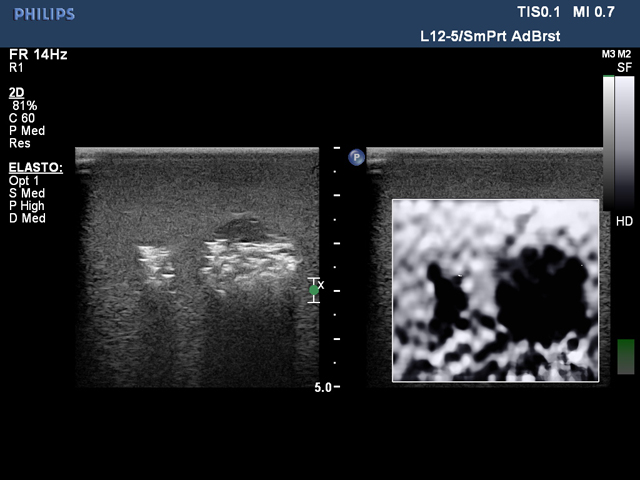Click the L12-5/SmPrt AdBrst transducer preset
Screen dimensions: 640x480
pyautogui.click(x=489, y=36)
